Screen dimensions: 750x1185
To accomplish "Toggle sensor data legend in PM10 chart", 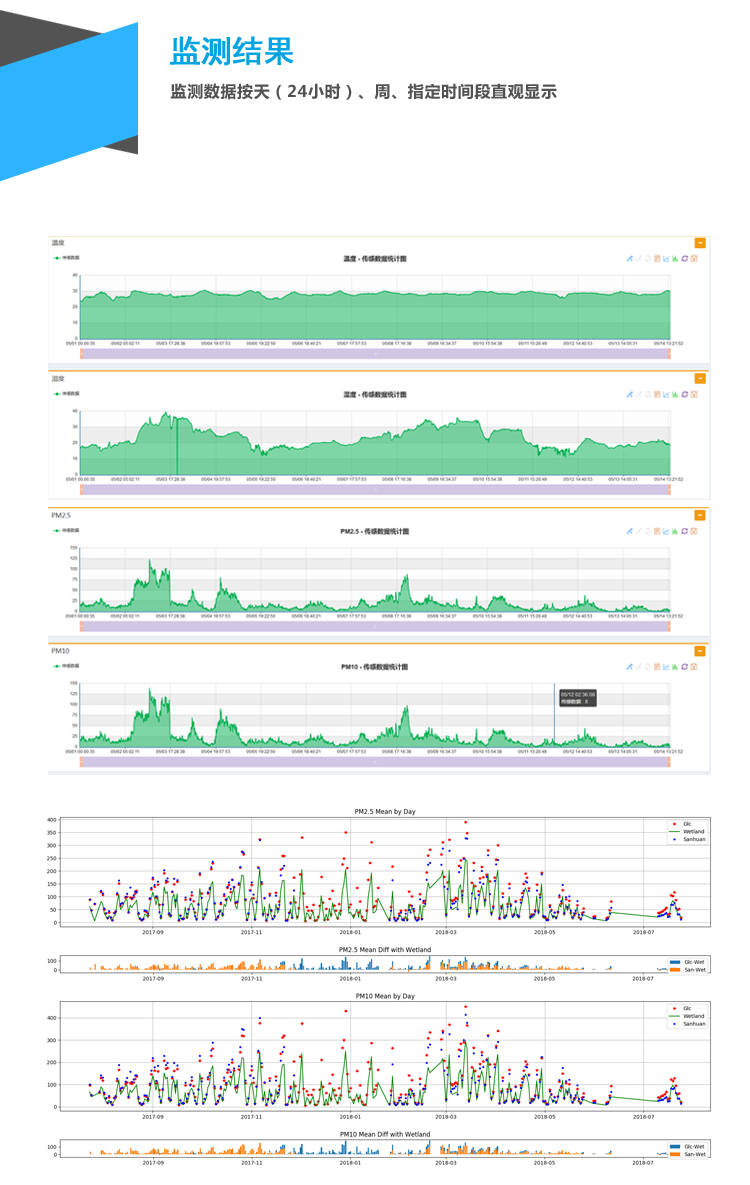I will point(67,666).
